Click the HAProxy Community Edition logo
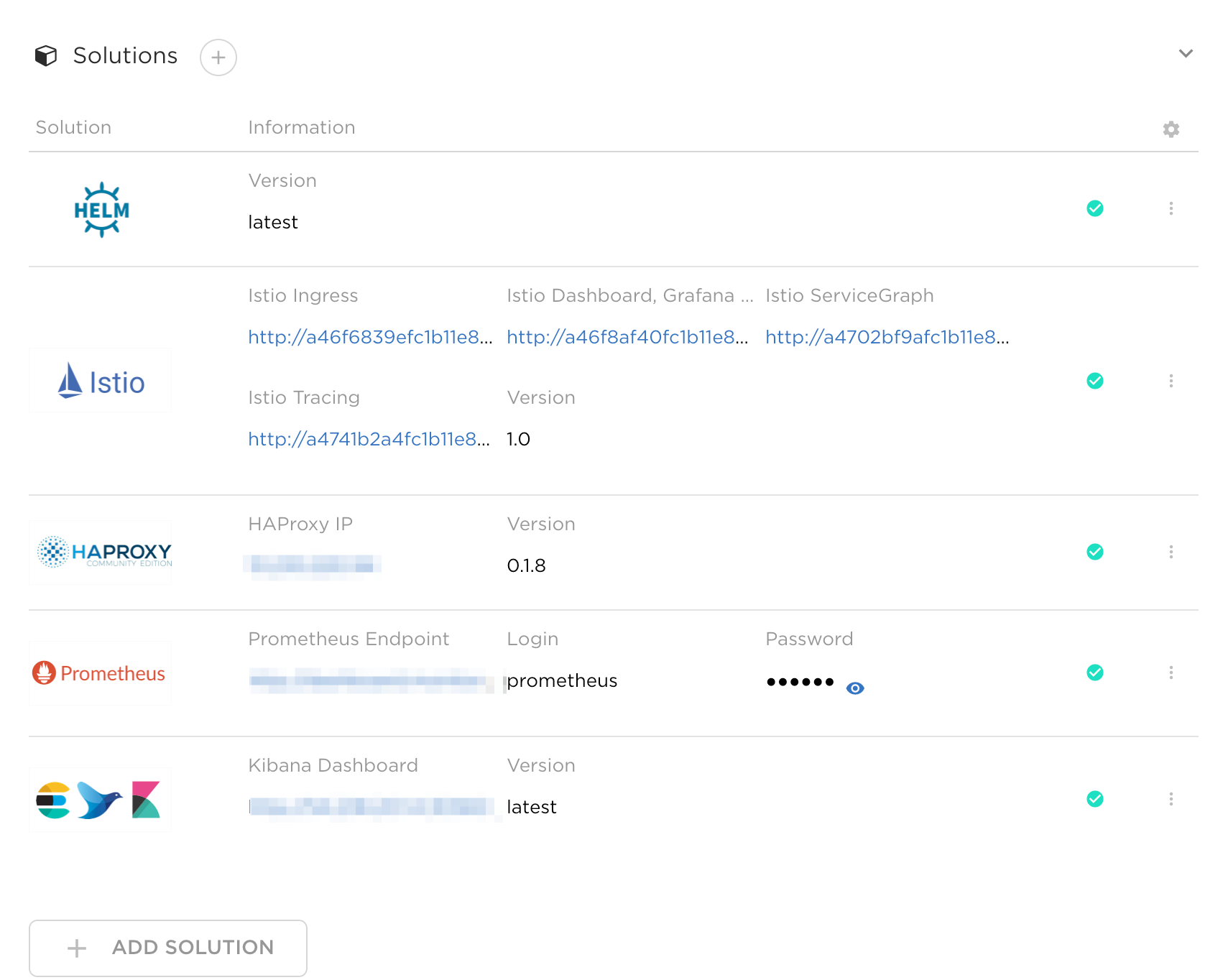The height and width of the screenshot is (980, 1223). pos(104,552)
